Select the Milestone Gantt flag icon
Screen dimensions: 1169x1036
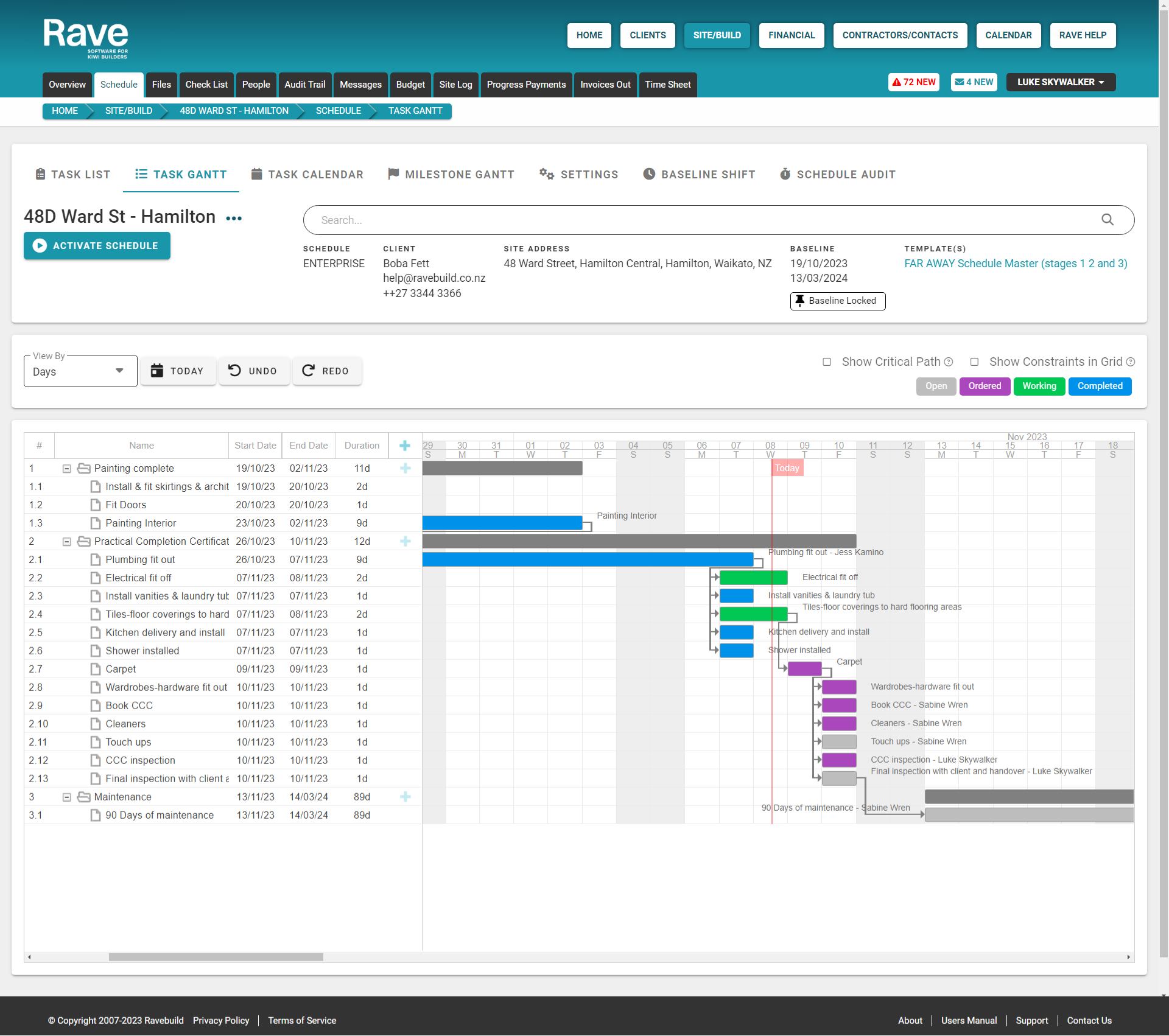tap(393, 174)
